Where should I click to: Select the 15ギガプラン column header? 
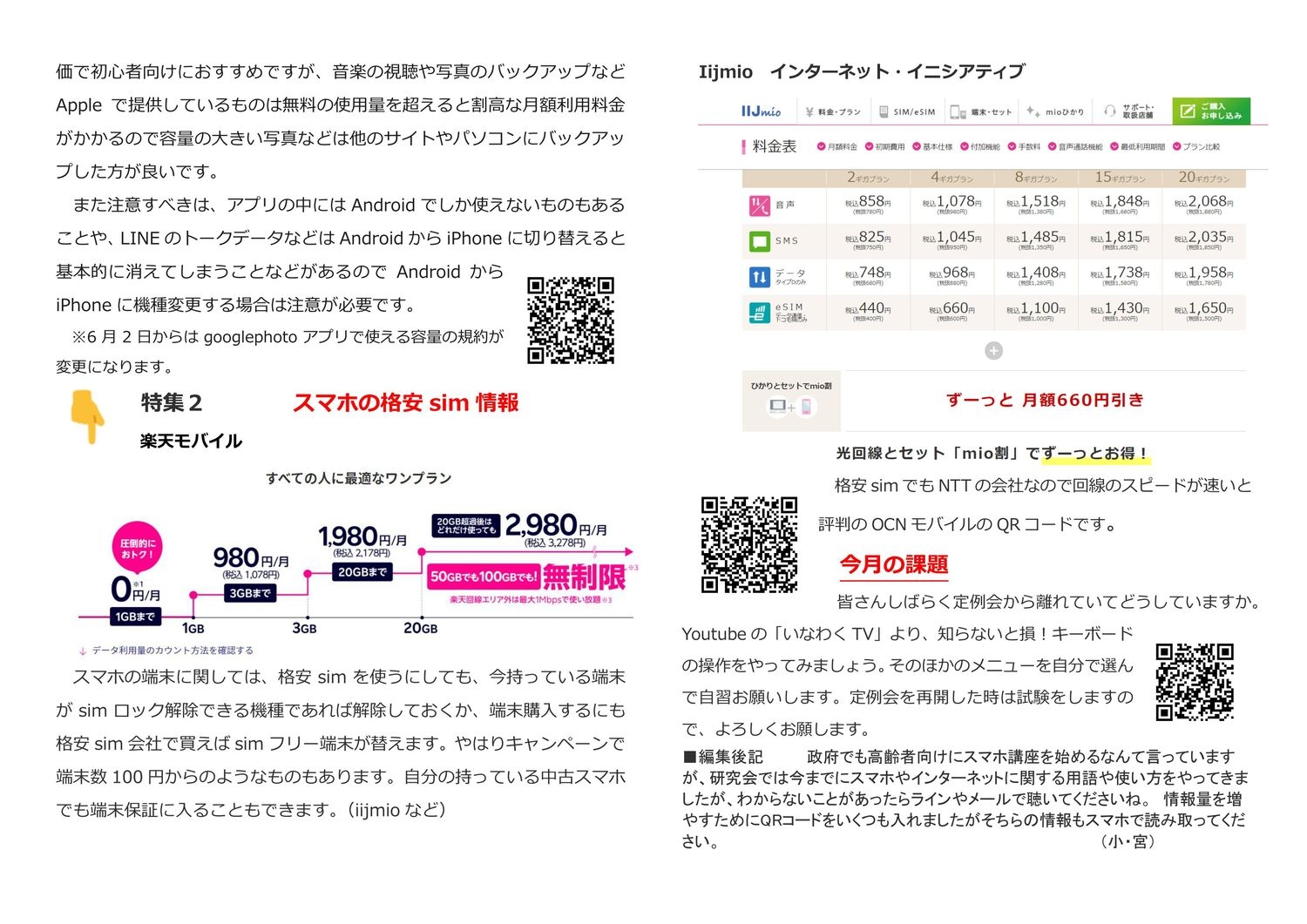1120,178
